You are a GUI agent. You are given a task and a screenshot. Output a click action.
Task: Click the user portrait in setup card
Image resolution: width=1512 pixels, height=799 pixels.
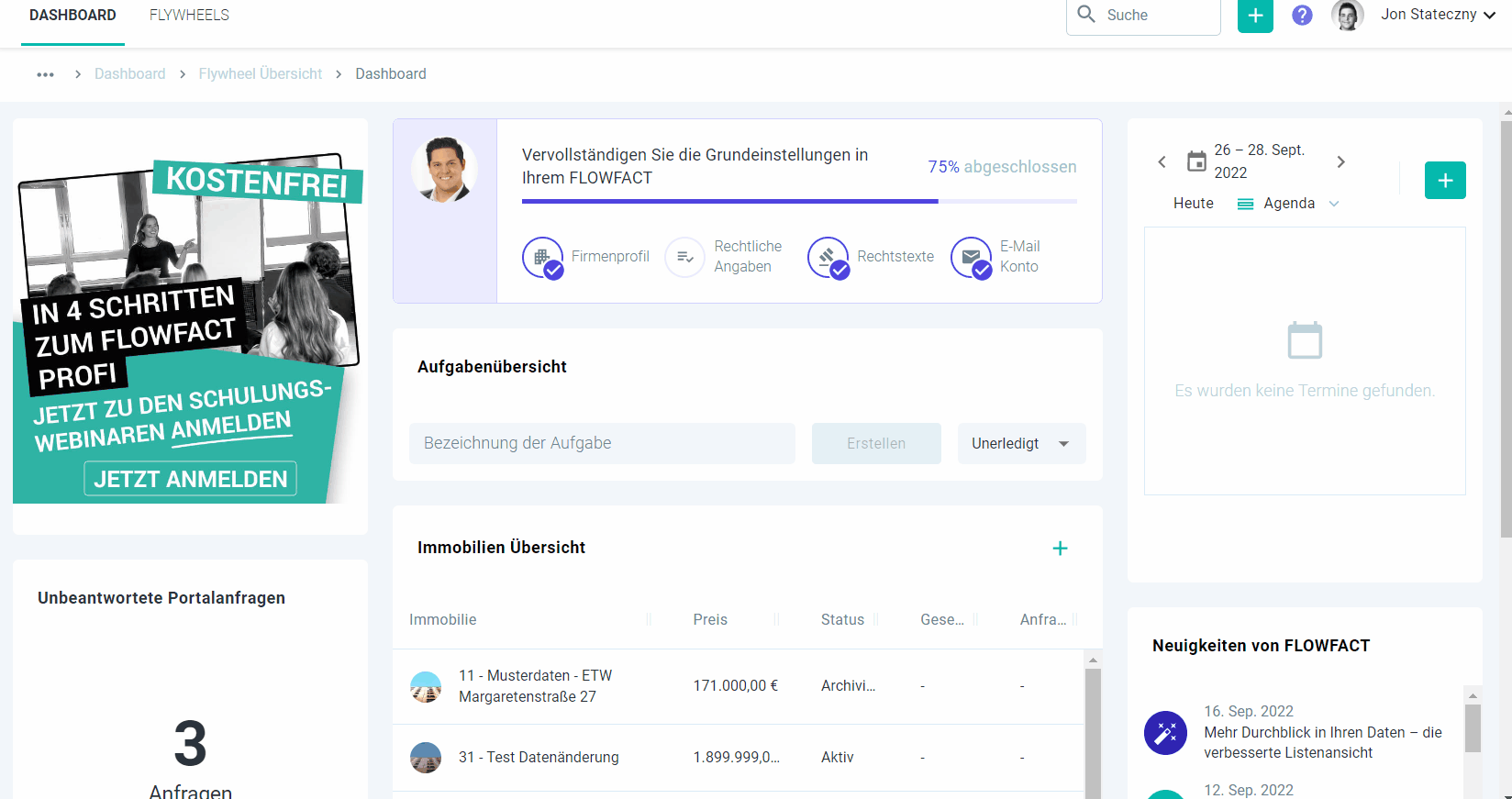(x=444, y=169)
